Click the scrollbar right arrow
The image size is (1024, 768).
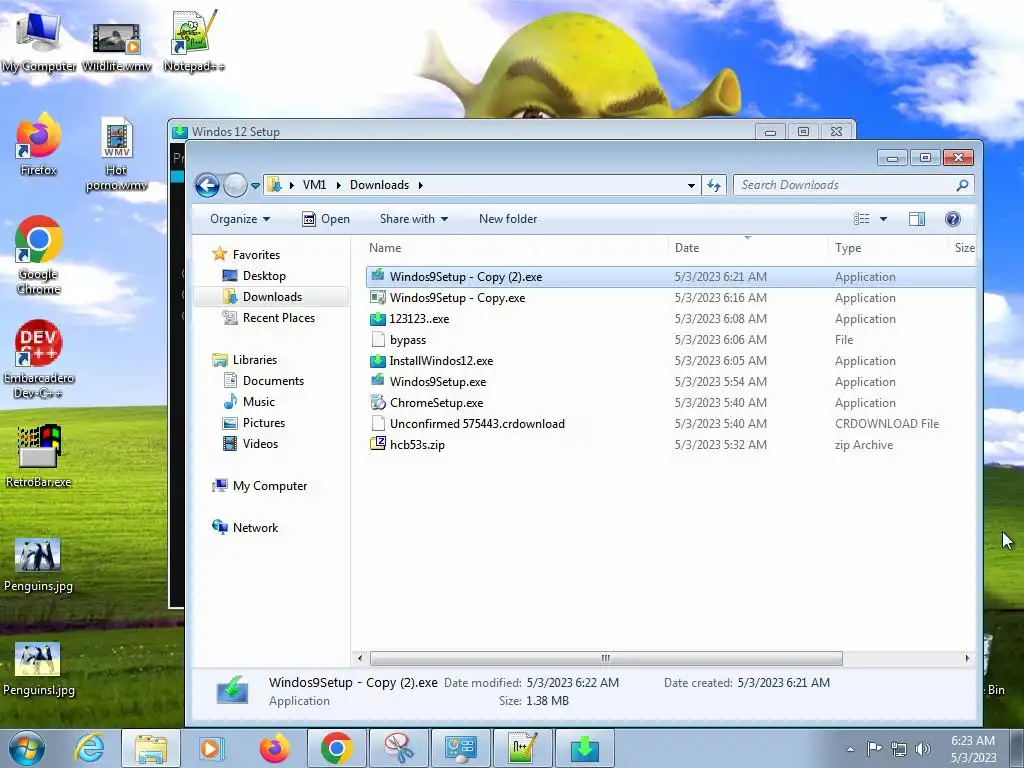point(967,658)
